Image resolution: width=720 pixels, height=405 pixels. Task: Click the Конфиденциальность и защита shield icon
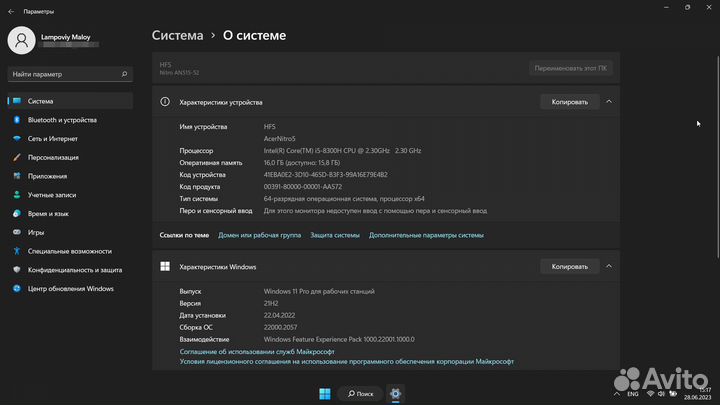tap(17, 270)
